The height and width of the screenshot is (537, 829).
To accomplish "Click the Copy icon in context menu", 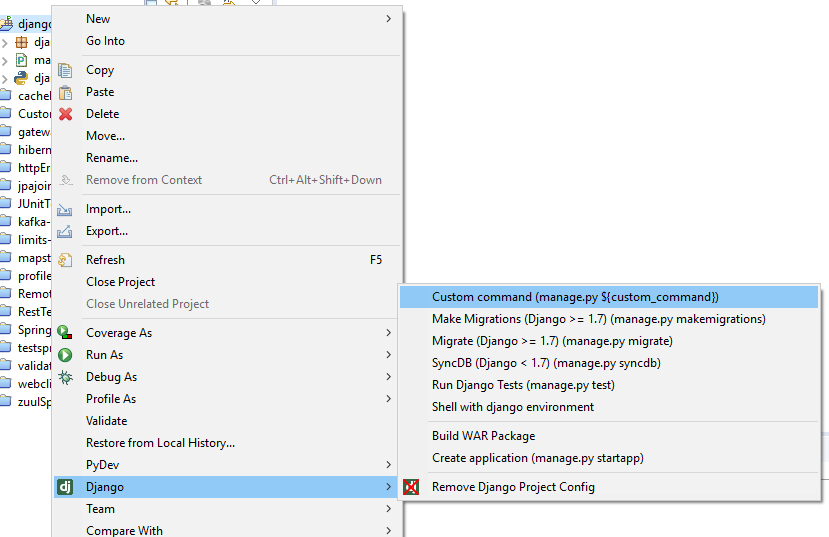I will [x=65, y=70].
